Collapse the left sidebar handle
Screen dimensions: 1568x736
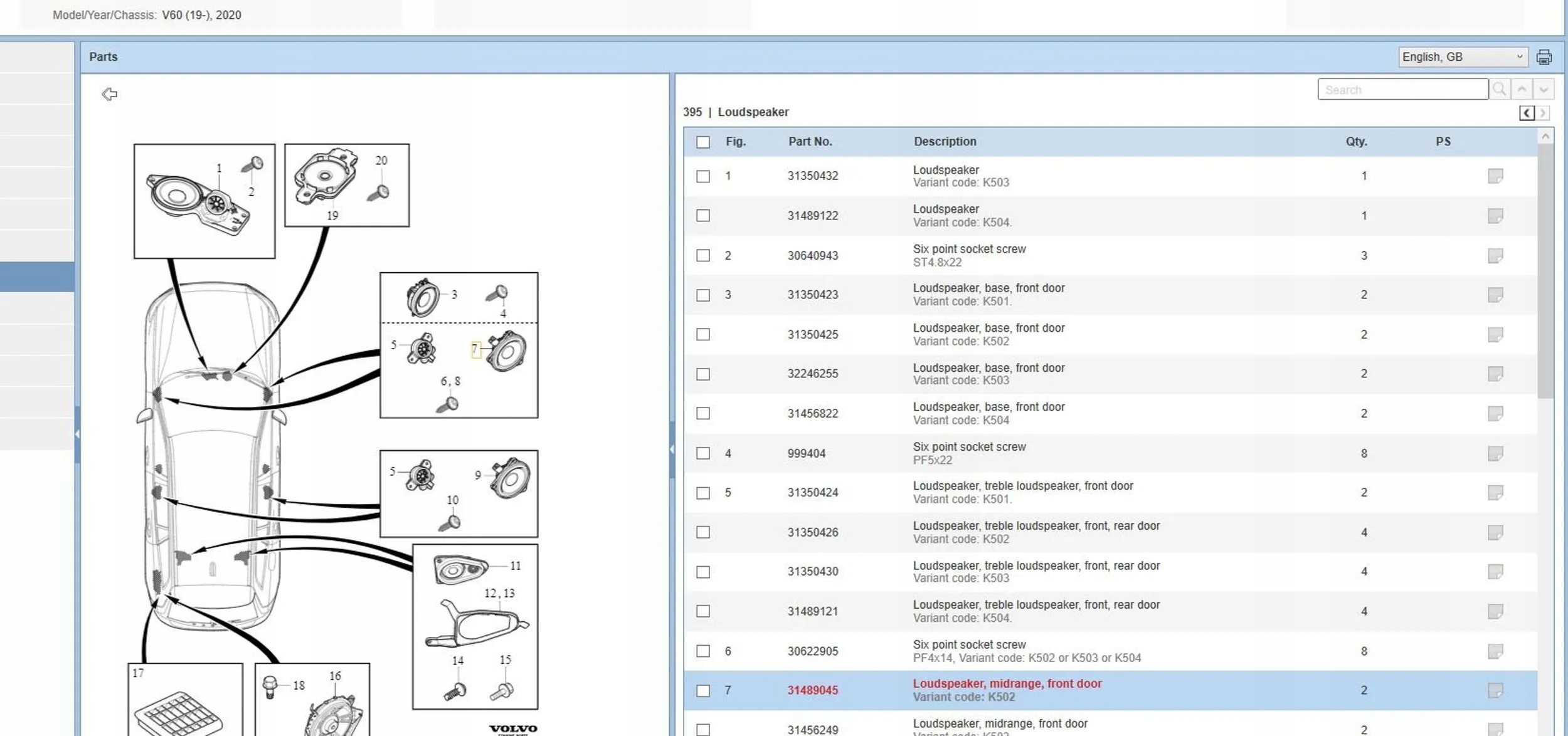click(x=77, y=434)
